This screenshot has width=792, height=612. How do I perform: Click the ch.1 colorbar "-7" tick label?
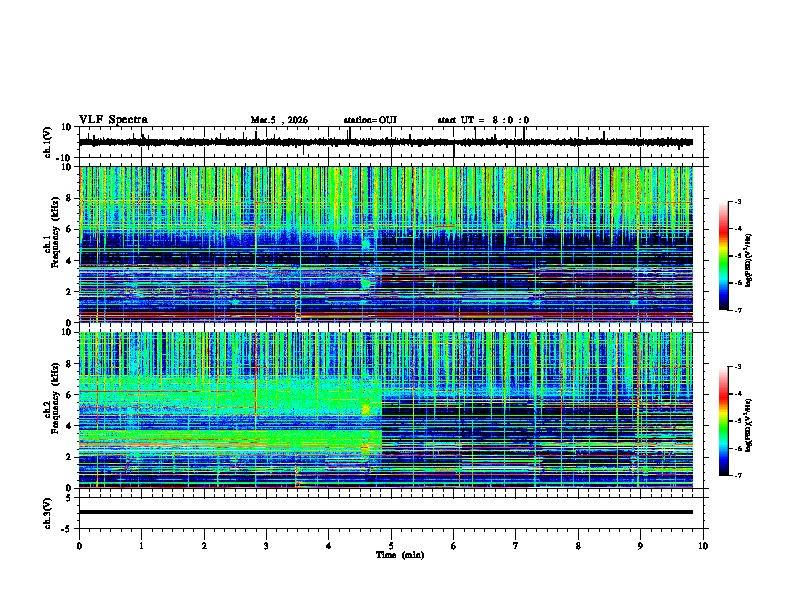click(x=738, y=310)
